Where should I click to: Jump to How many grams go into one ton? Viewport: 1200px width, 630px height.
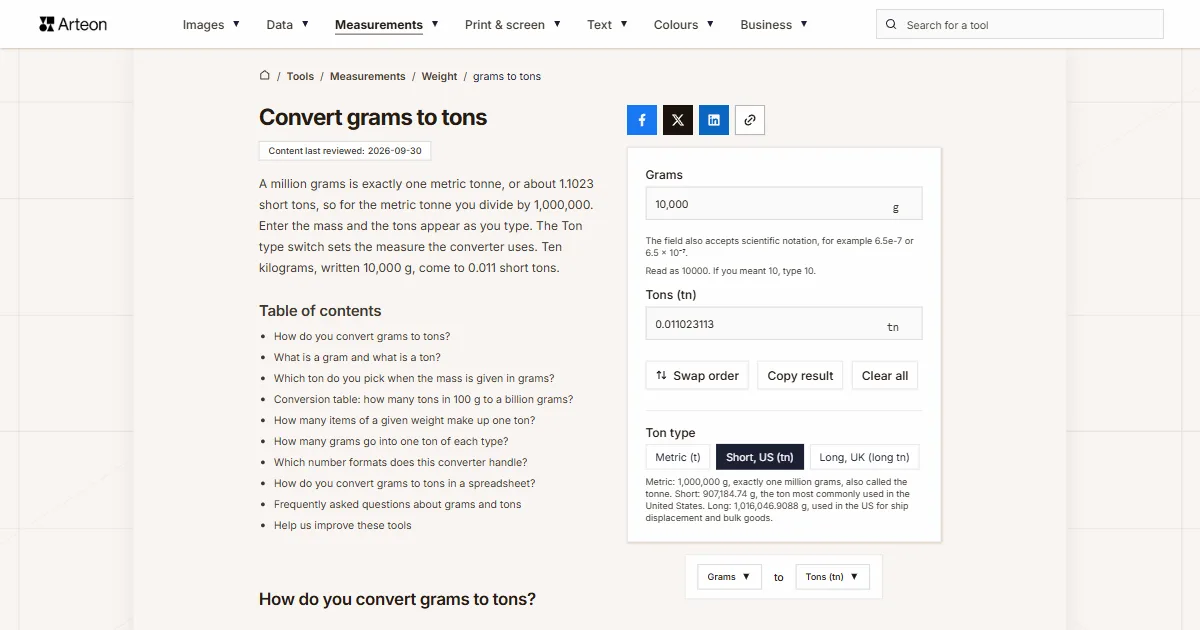[391, 442]
